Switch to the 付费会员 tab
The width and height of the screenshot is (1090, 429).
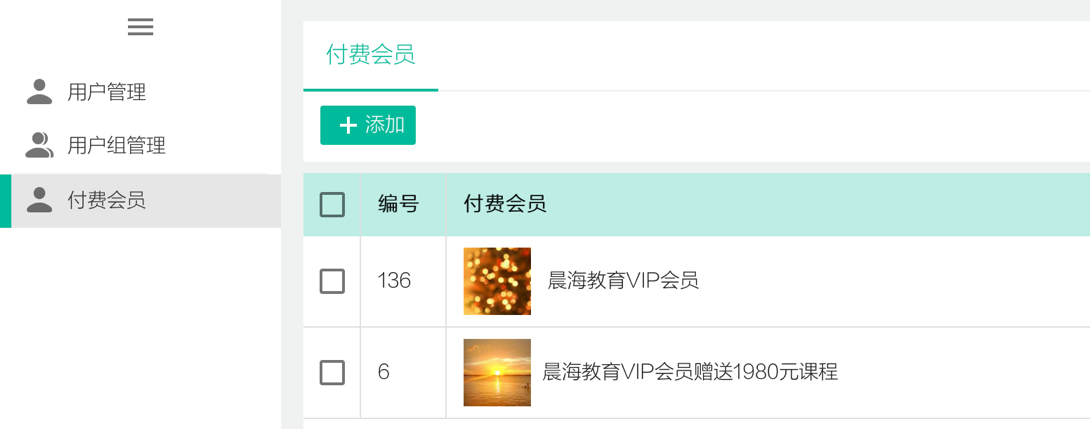click(x=370, y=55)
